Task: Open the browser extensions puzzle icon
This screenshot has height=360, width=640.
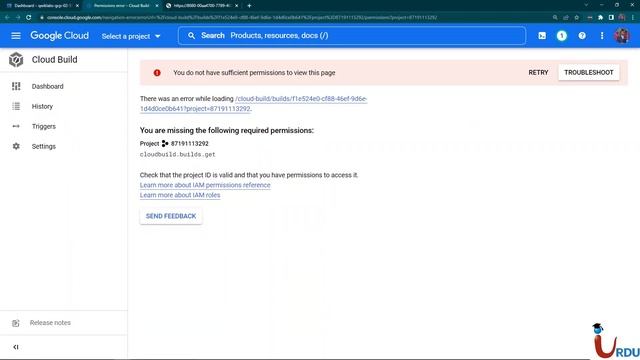Action: pyautogui.click(x=600, y=18)
